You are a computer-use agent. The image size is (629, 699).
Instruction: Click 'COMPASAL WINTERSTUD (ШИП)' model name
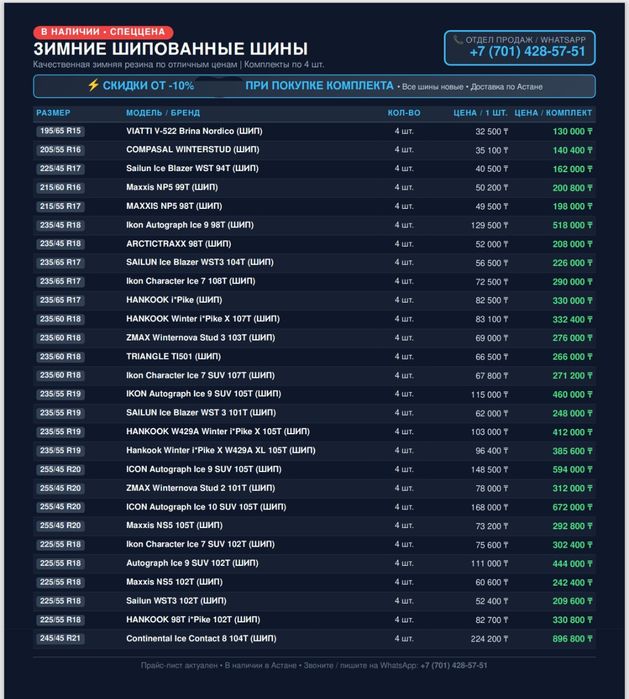click(193, 149)
